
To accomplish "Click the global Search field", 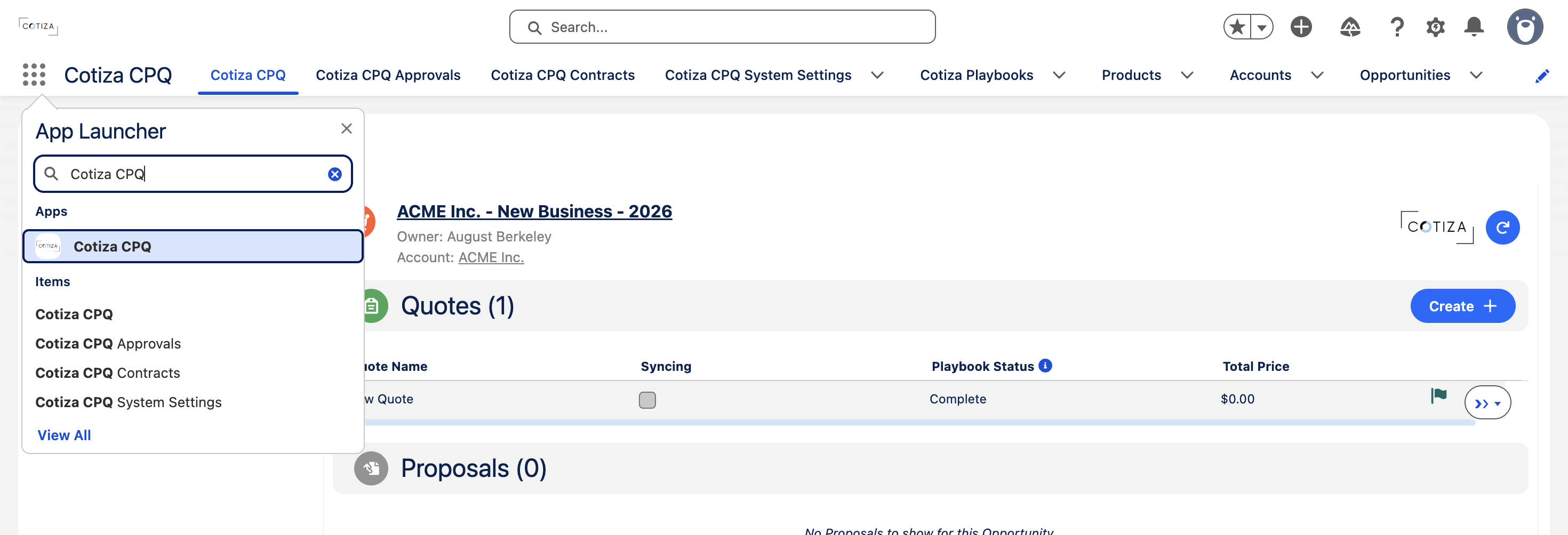I will [x=722, y=27].
